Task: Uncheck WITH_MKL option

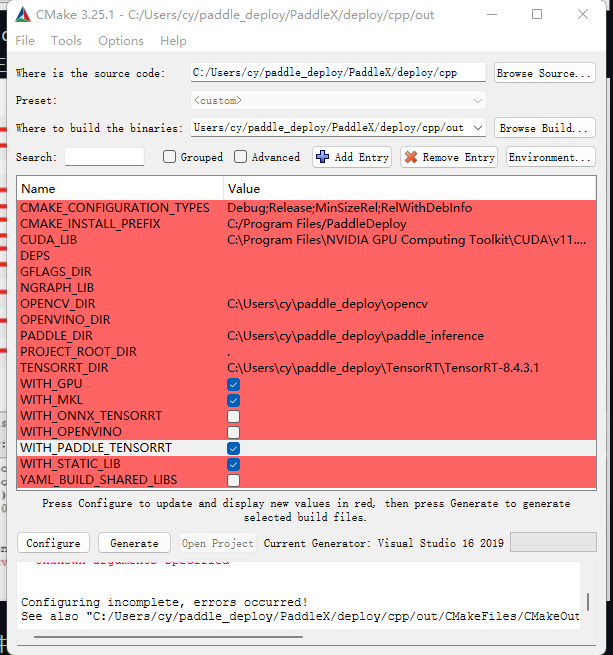Action: (x=234, y=400)
